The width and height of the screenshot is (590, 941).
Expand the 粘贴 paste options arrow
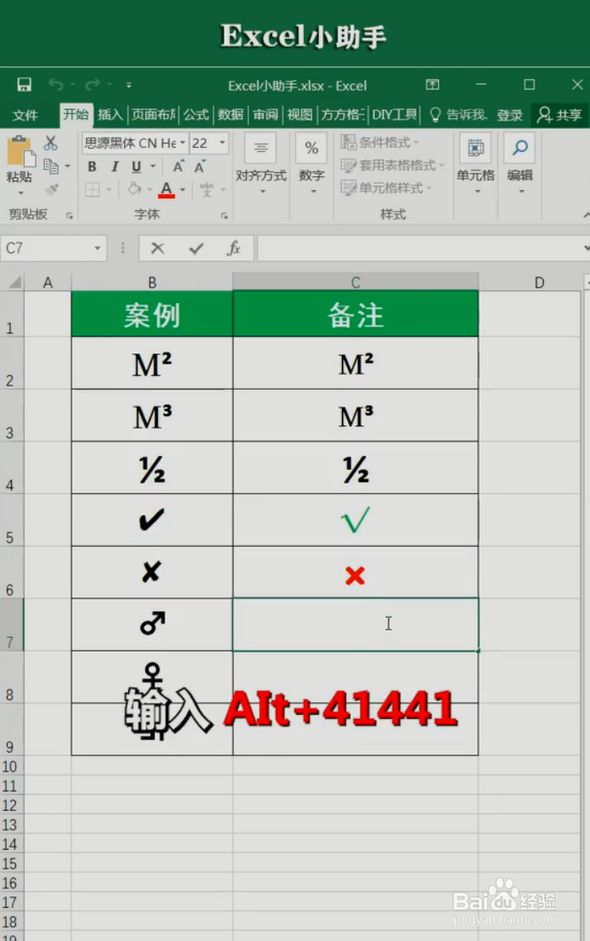click(x=20, y=193)
